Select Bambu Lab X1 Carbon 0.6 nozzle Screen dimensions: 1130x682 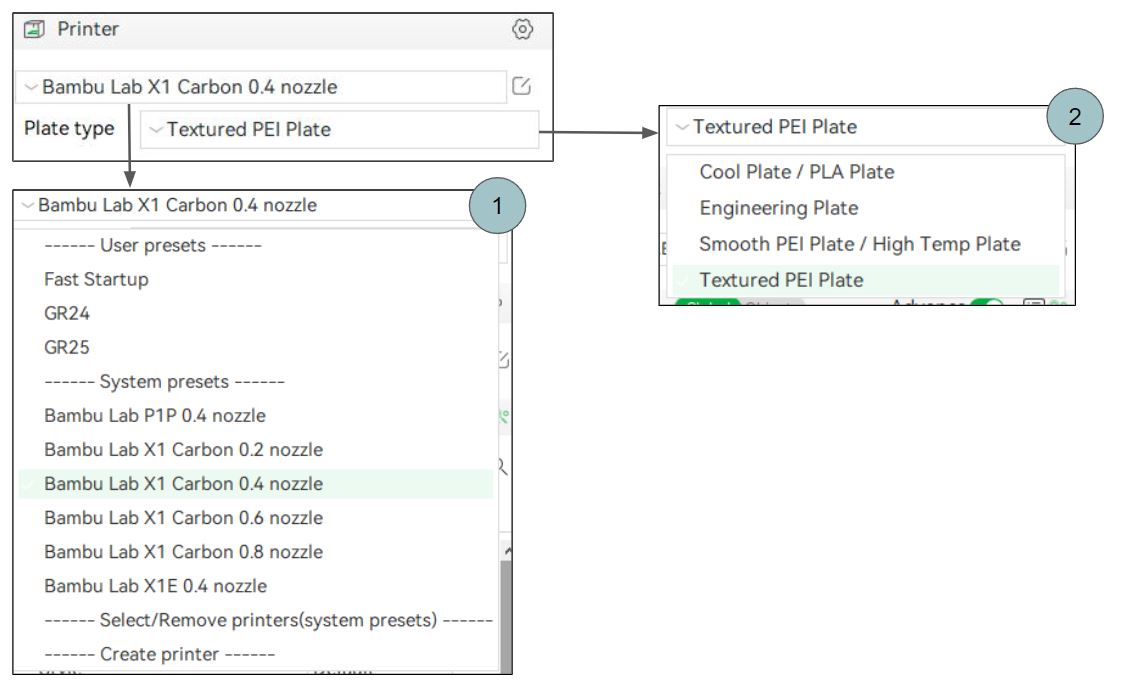(183, 517)
